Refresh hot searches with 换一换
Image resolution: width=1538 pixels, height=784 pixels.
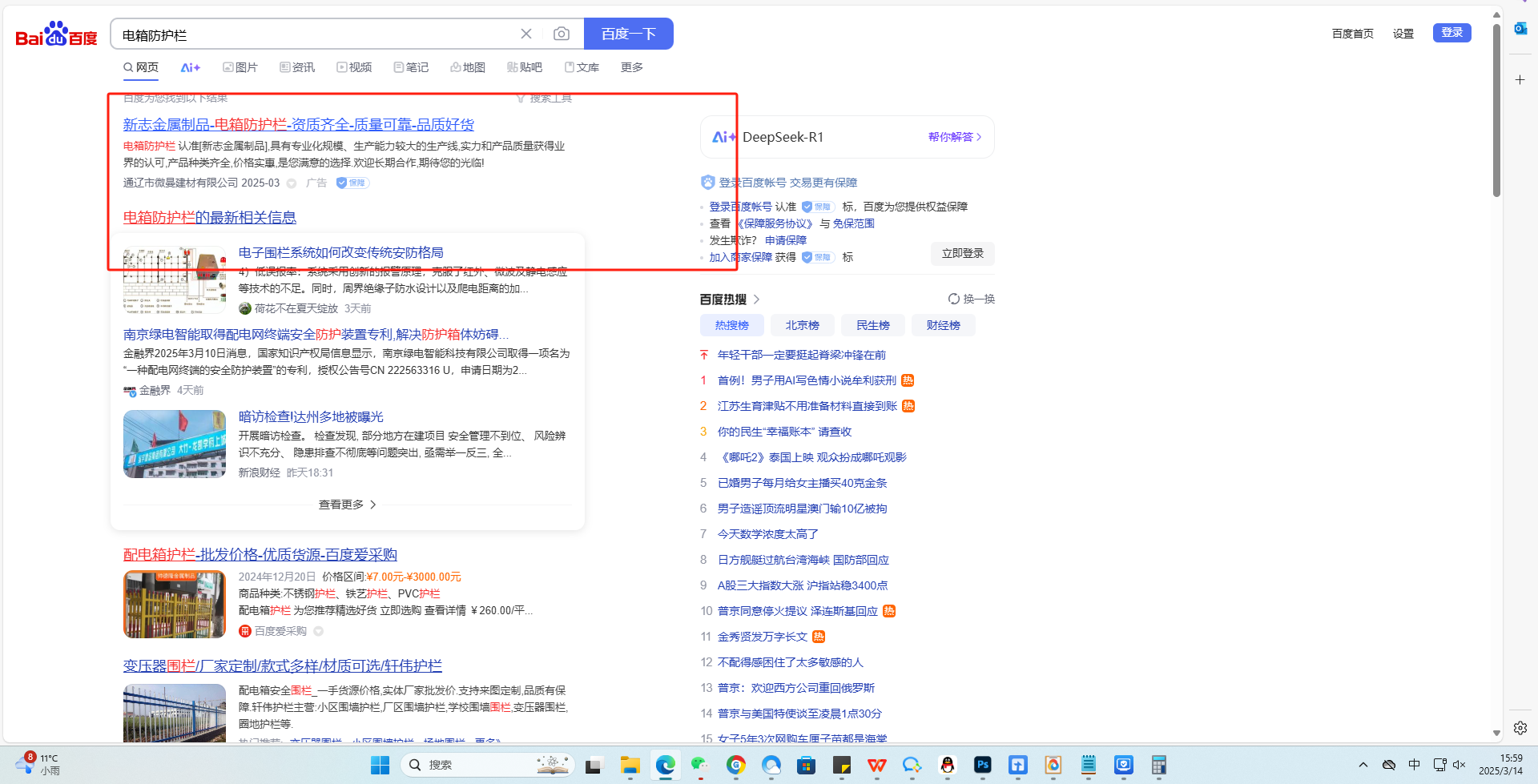[971, 299]
